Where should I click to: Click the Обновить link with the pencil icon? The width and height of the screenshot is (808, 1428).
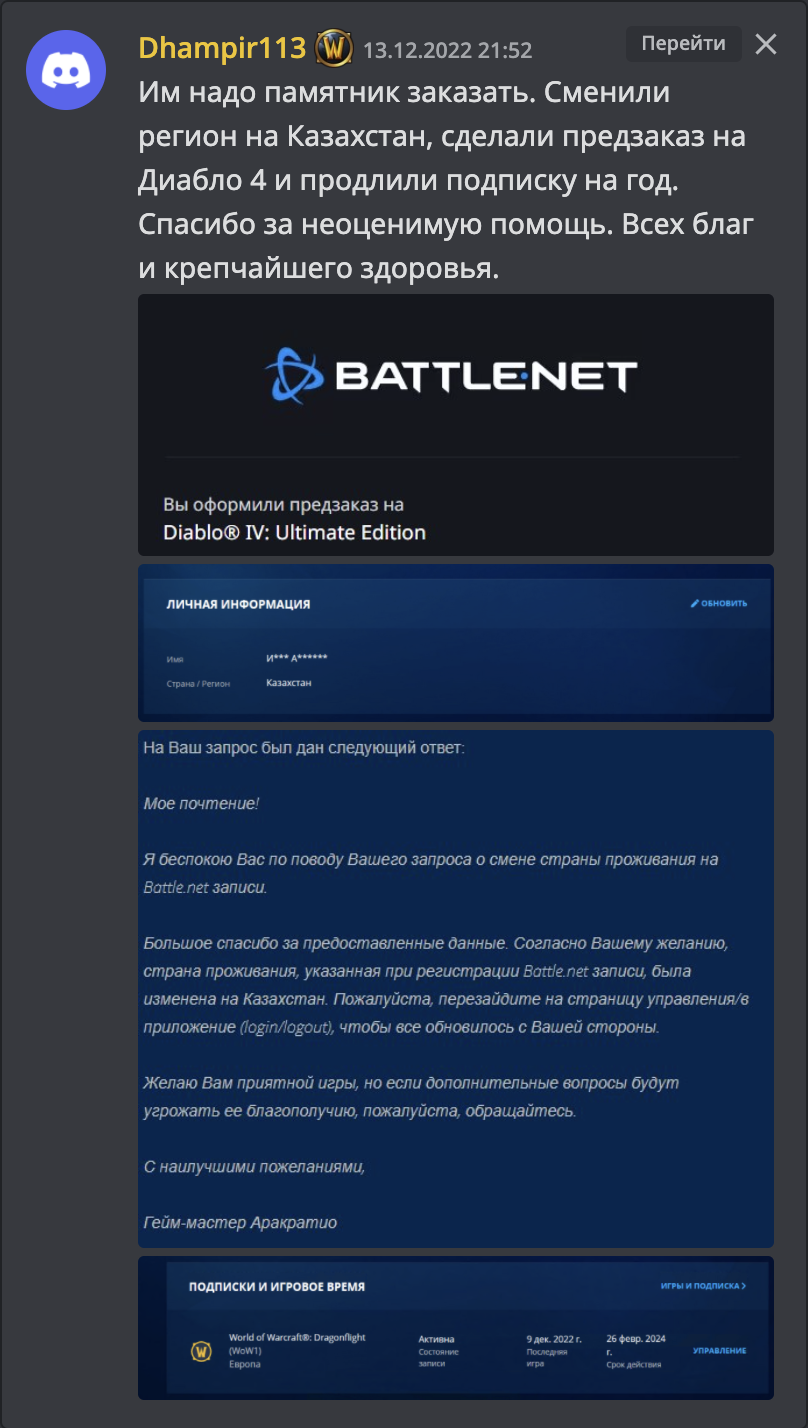719,603
